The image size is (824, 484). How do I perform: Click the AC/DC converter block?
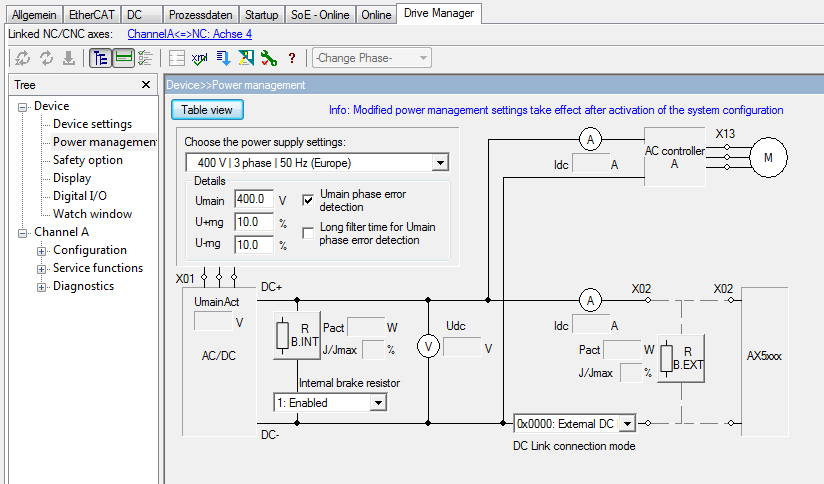(x=219, y=364)
